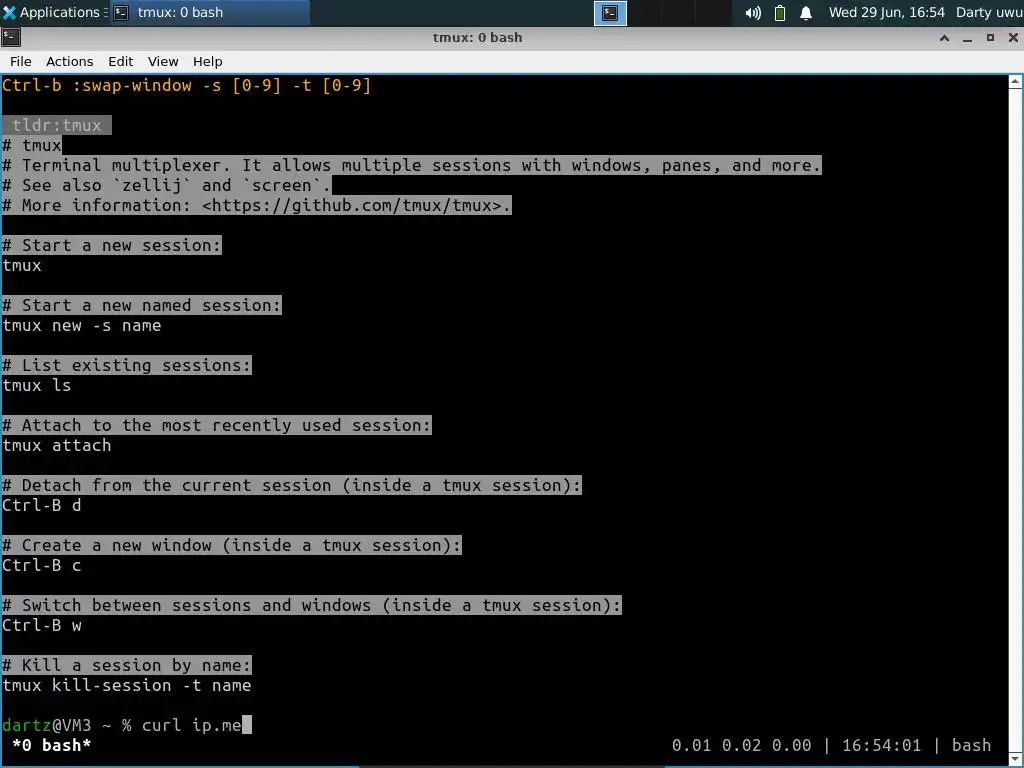Screen dimensions: 1024x768
Task: Click the scrollbar down arrow
Action: 1016,758
